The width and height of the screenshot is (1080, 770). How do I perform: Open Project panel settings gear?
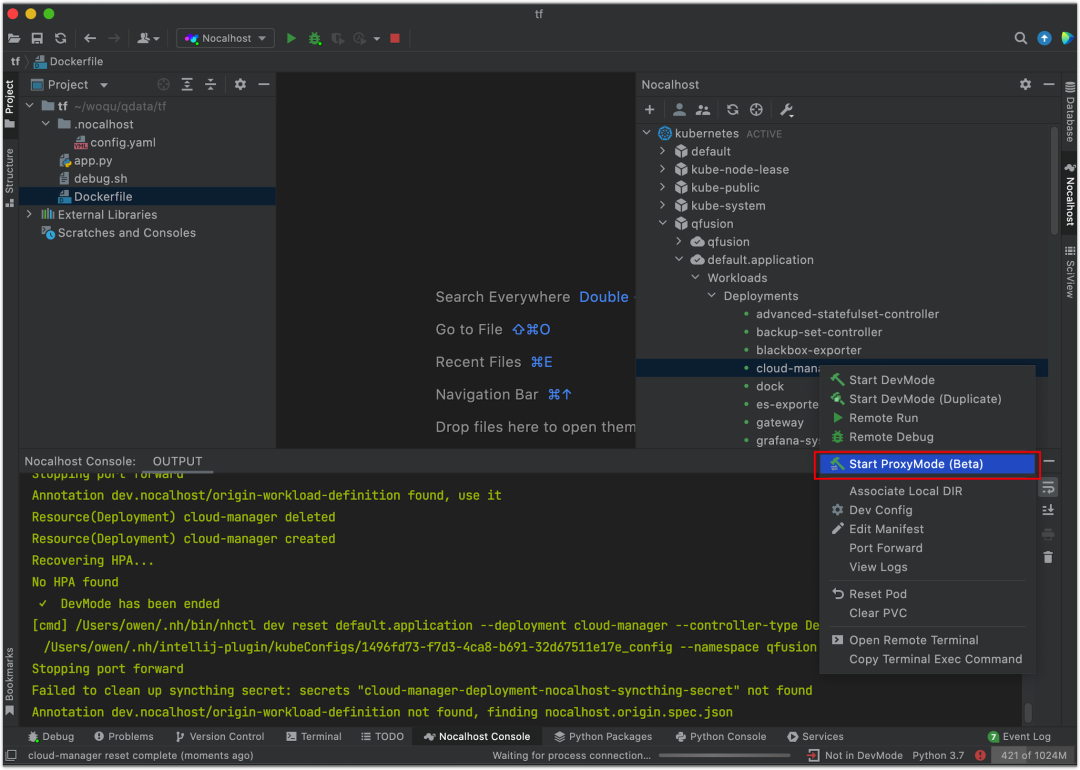(240, 85)
